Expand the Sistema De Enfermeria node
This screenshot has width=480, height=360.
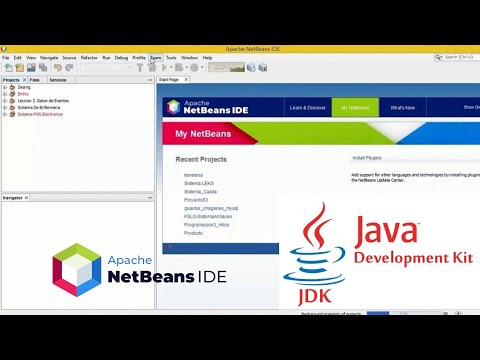pos(5,107)
